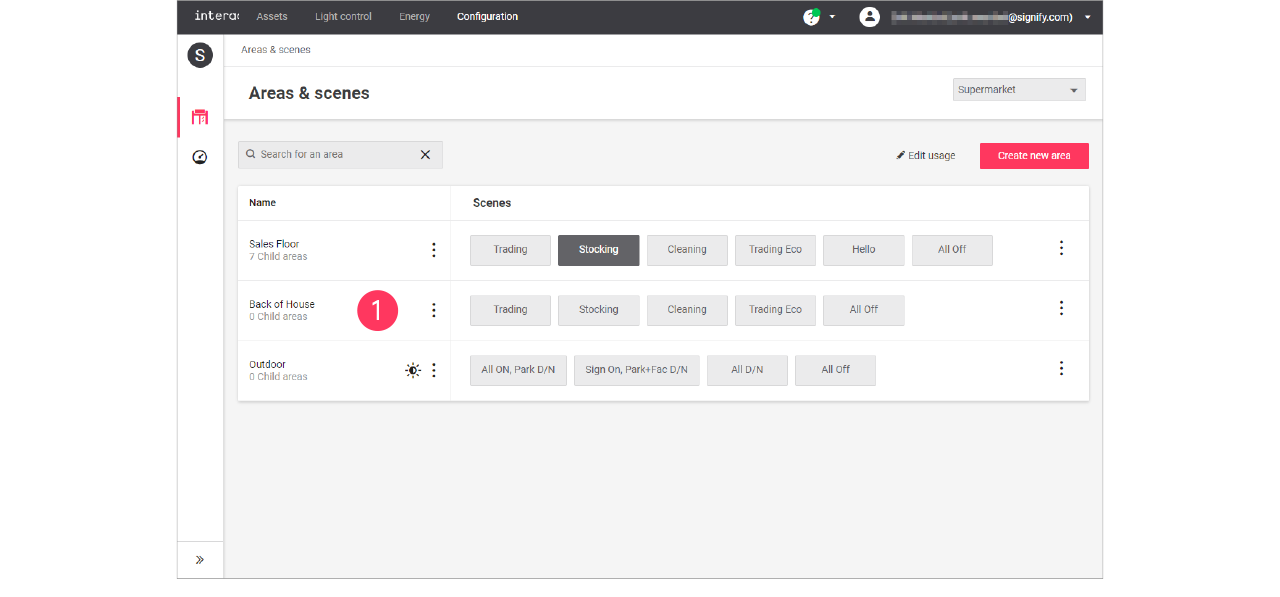This screenshot has height=597, width=1280.
Task: Click the help question mark icon
Action: tap(811, 17)
